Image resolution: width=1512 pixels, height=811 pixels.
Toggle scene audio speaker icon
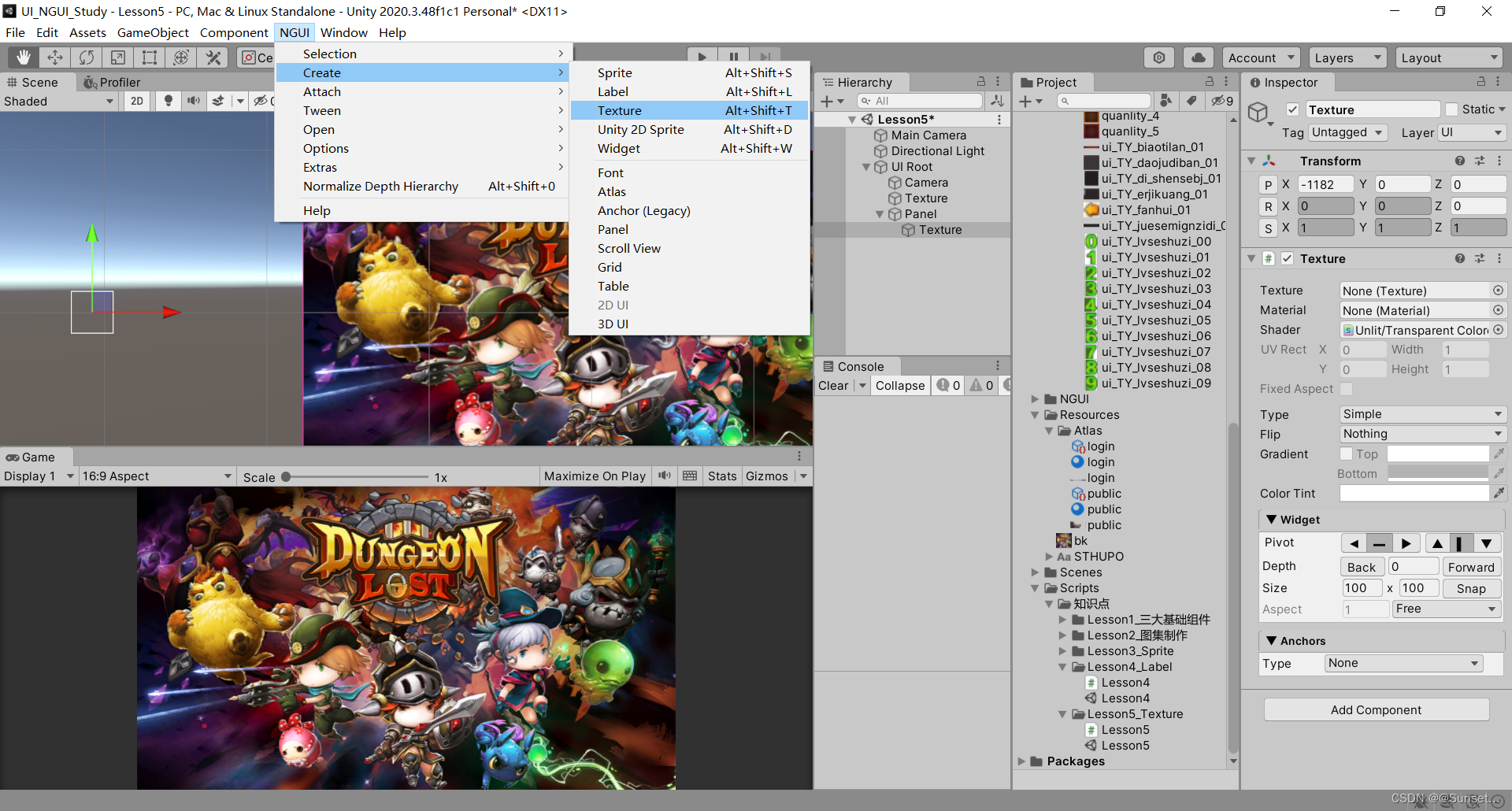pyautogui.click(x=193, y=101)
